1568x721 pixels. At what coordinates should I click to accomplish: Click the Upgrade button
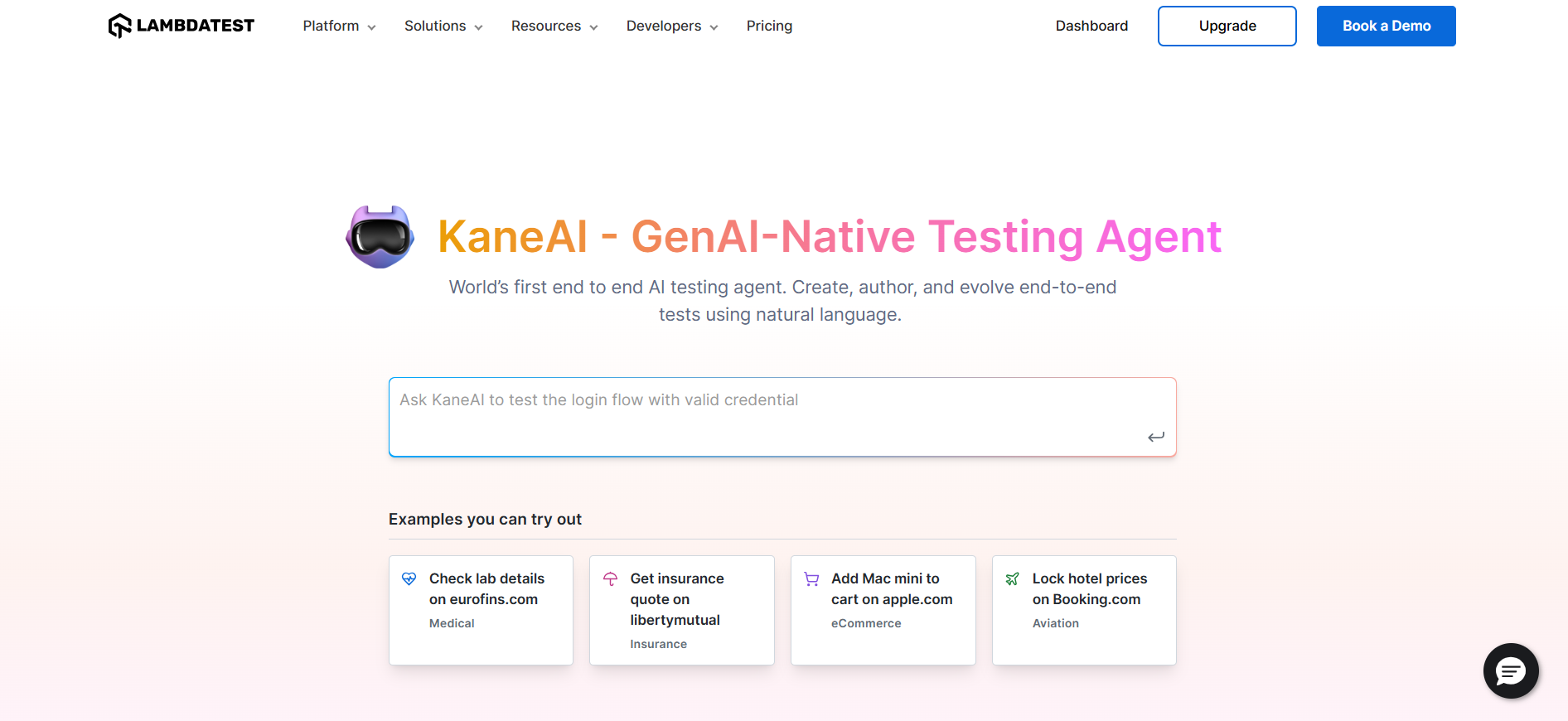click(1227, 26)
